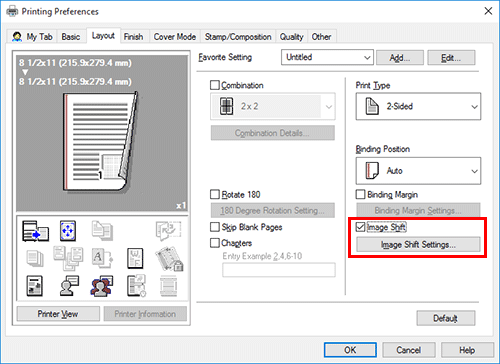500x364 pixels.
Task: Click the page-with-clock timestamp icon
Action: point(136,286)
